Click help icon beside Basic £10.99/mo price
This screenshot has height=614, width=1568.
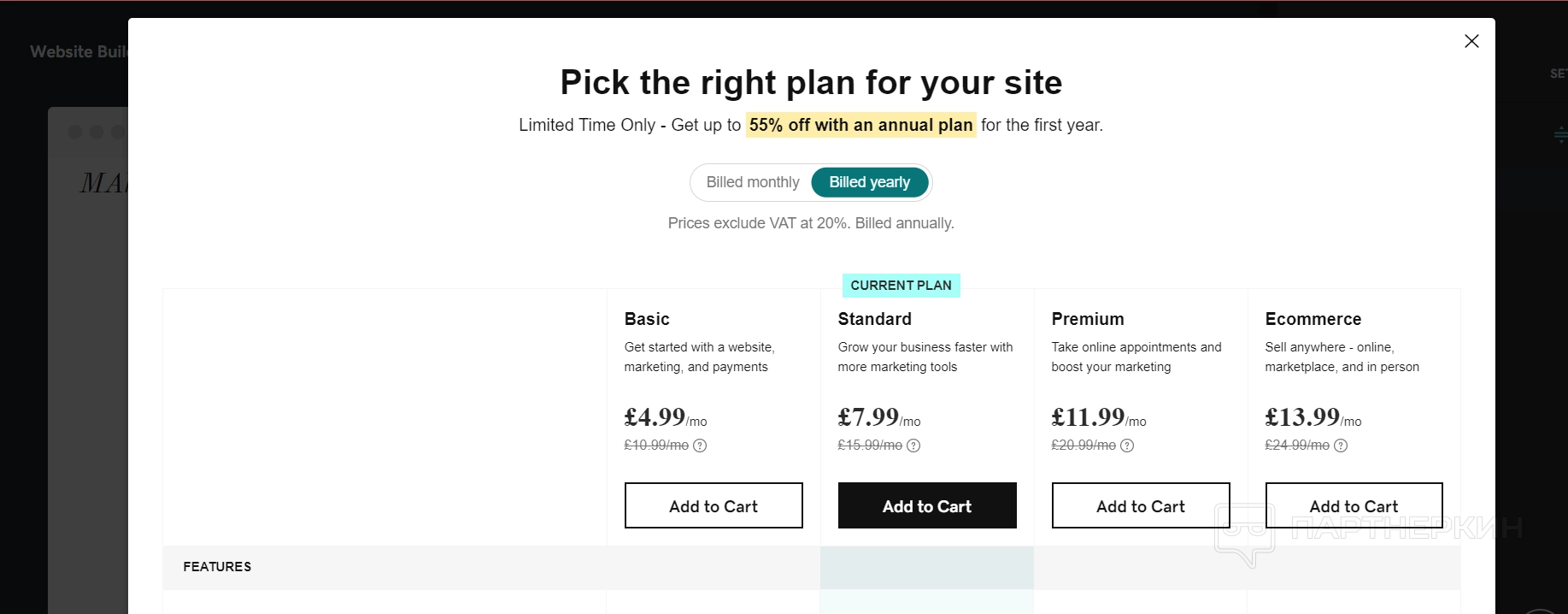coord(700,446)
